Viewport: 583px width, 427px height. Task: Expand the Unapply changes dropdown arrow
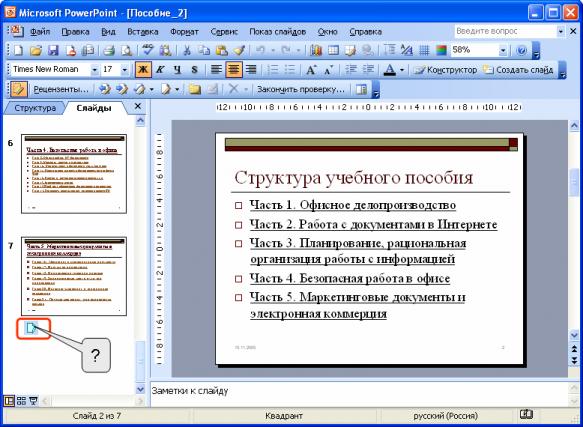click(x=177, y=89)
